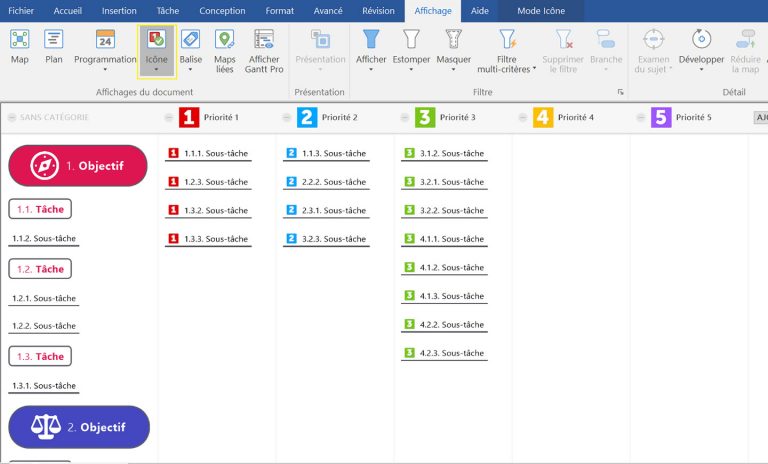Switch to the Révision tab
This screenshot has width=768, height=464.
[378, 10]
